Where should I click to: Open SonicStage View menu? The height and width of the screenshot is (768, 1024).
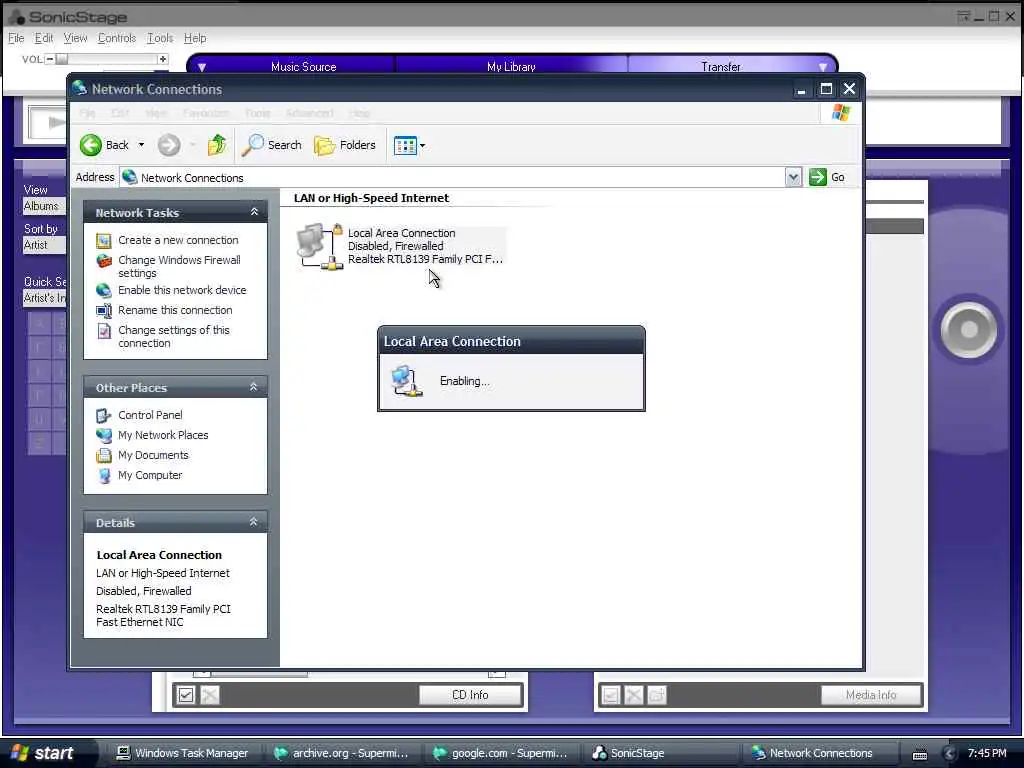pos(75,38)
